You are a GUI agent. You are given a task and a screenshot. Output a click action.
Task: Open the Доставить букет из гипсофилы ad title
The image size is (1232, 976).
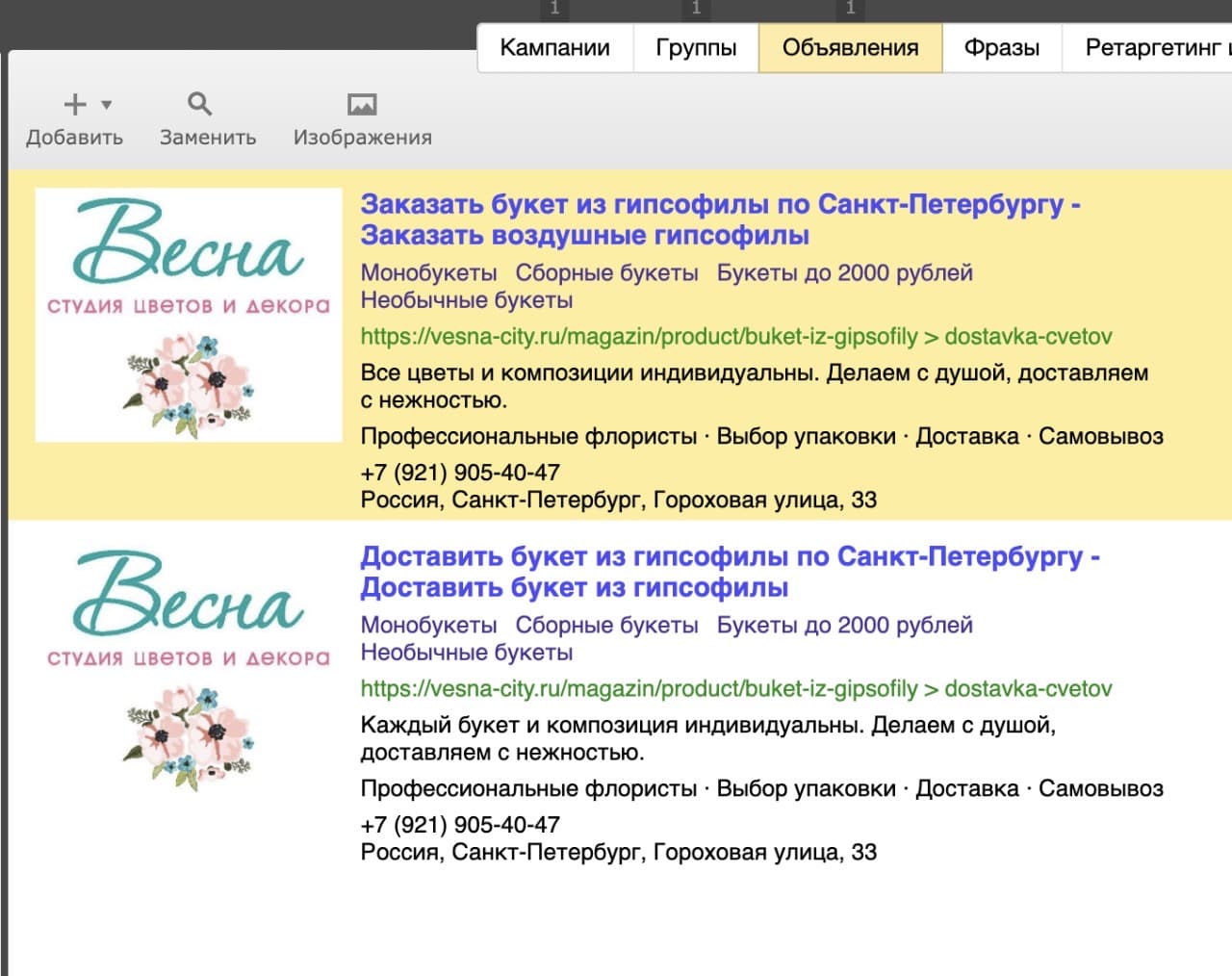[674, 555]
